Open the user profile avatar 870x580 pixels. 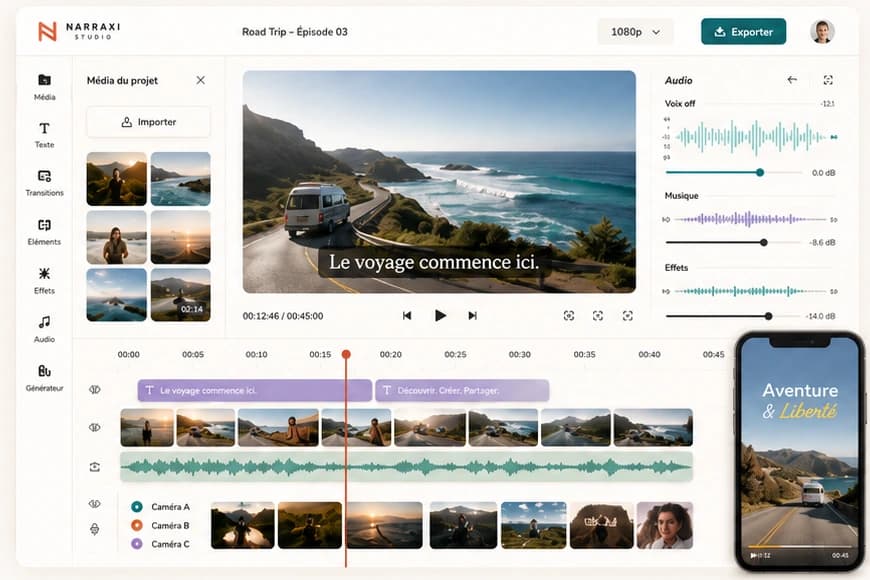822,32
